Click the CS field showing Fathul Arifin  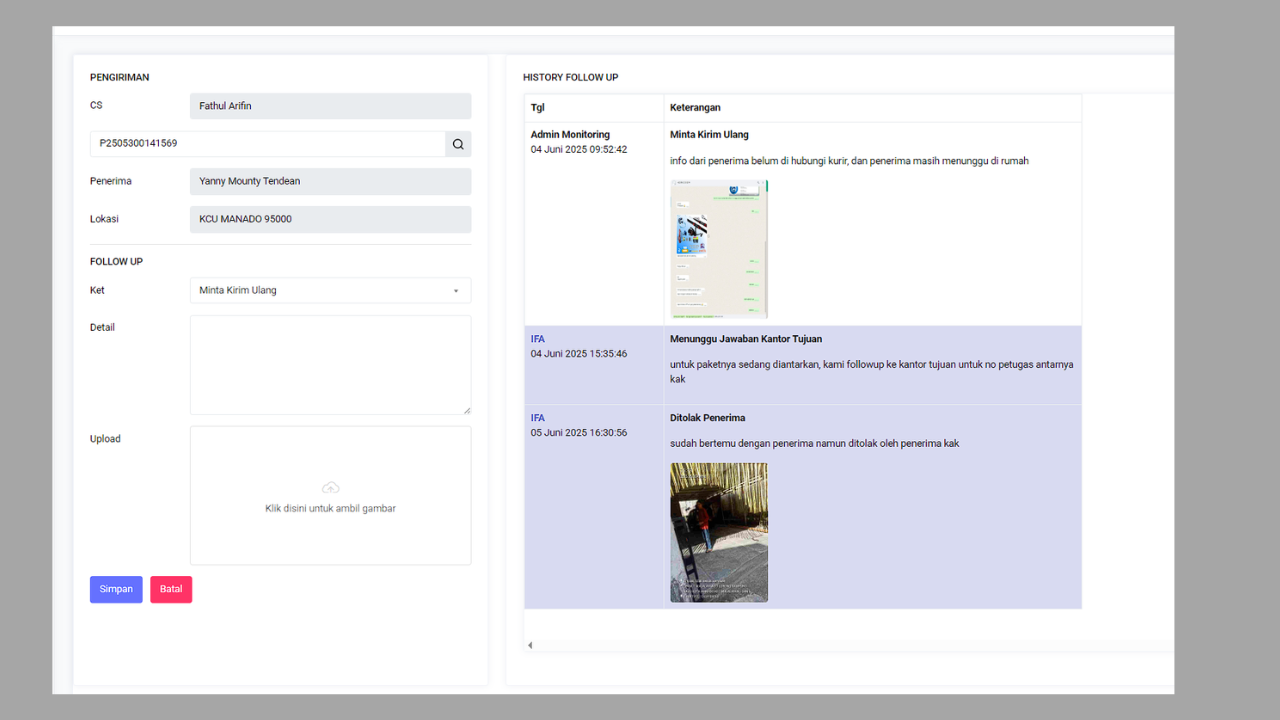pos(330,106)
